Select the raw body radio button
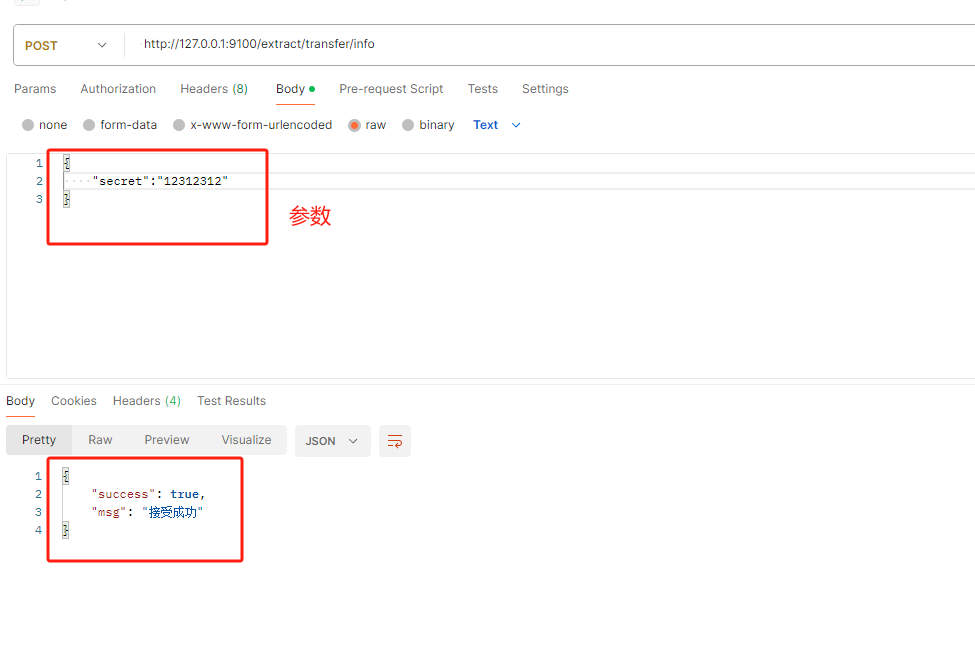Screen dimensions: 975x659 354,125
